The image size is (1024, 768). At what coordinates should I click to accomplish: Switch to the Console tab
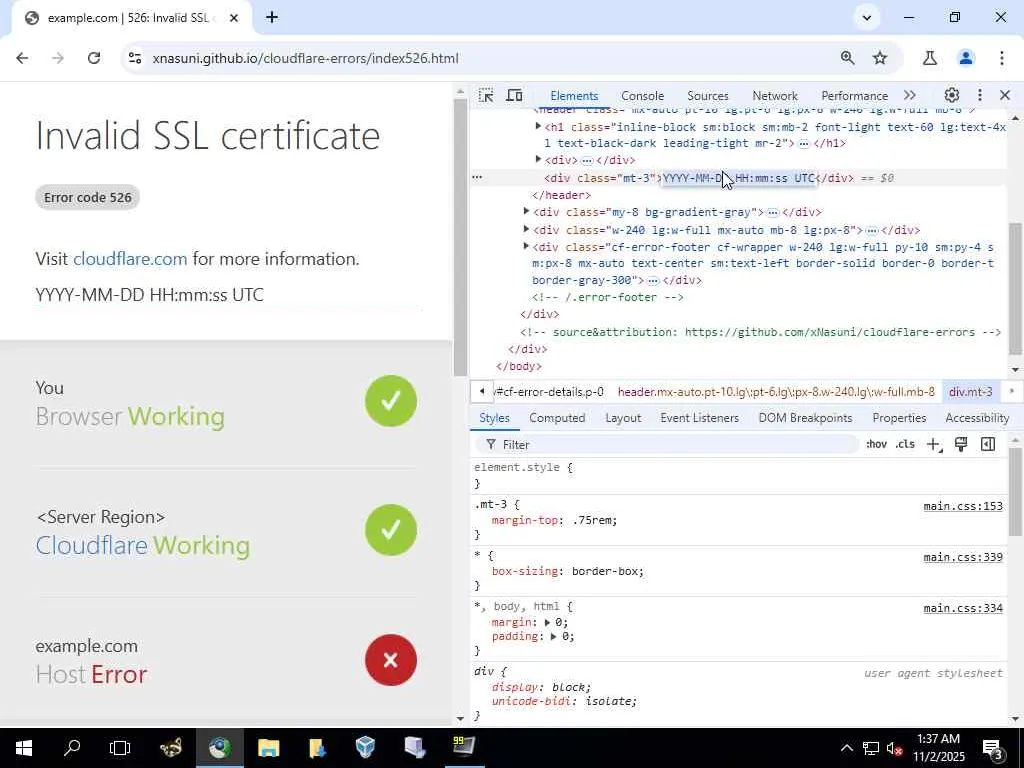tap(642, 95)
